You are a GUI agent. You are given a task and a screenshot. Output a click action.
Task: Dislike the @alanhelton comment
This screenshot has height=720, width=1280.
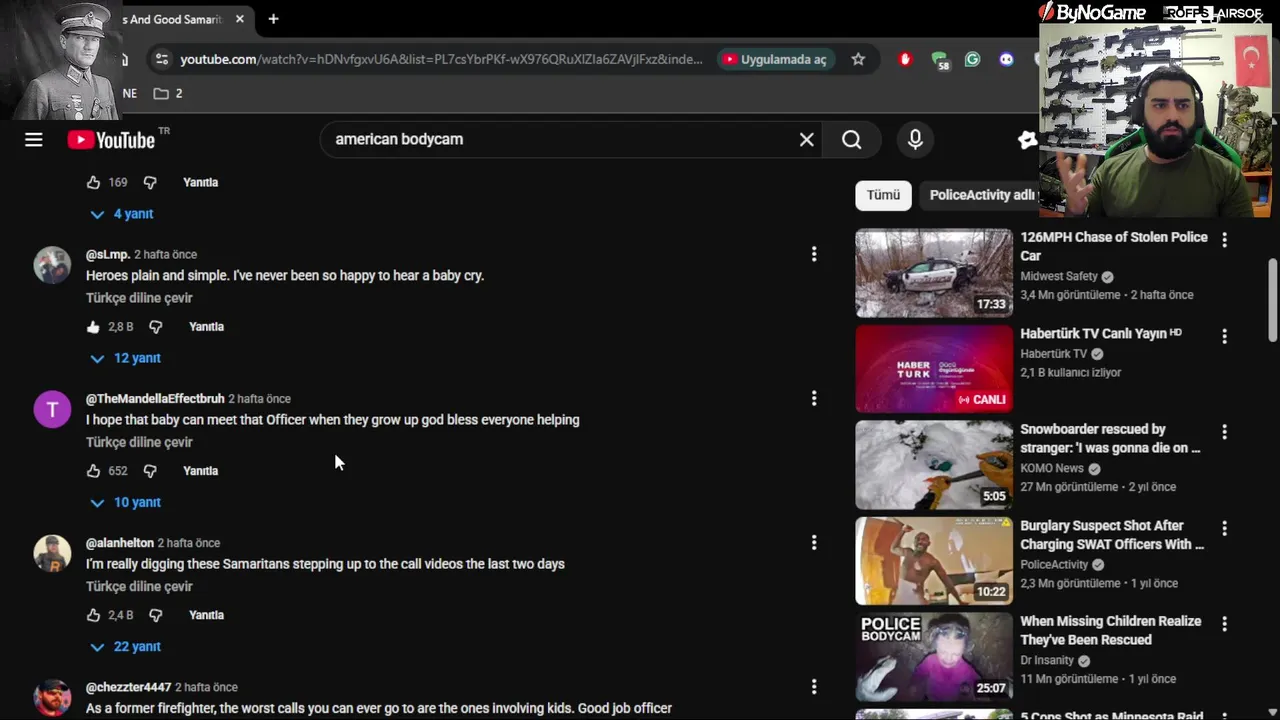[x=156, y=615]
